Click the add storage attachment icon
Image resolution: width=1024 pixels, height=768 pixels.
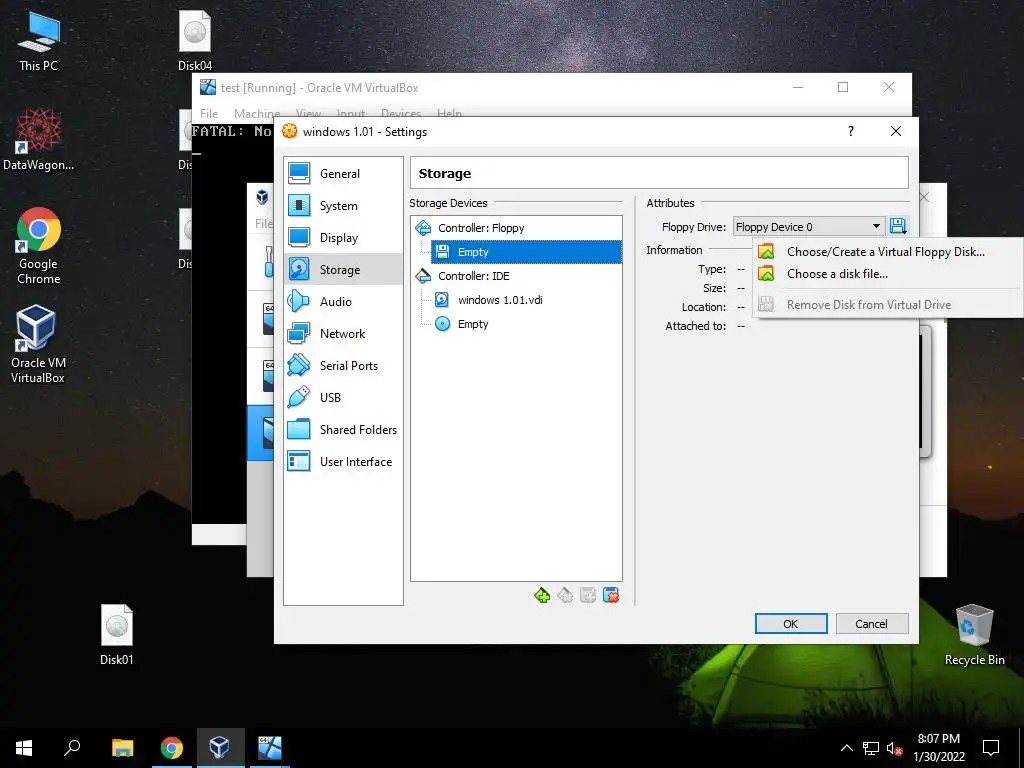[x=588, y=595]
